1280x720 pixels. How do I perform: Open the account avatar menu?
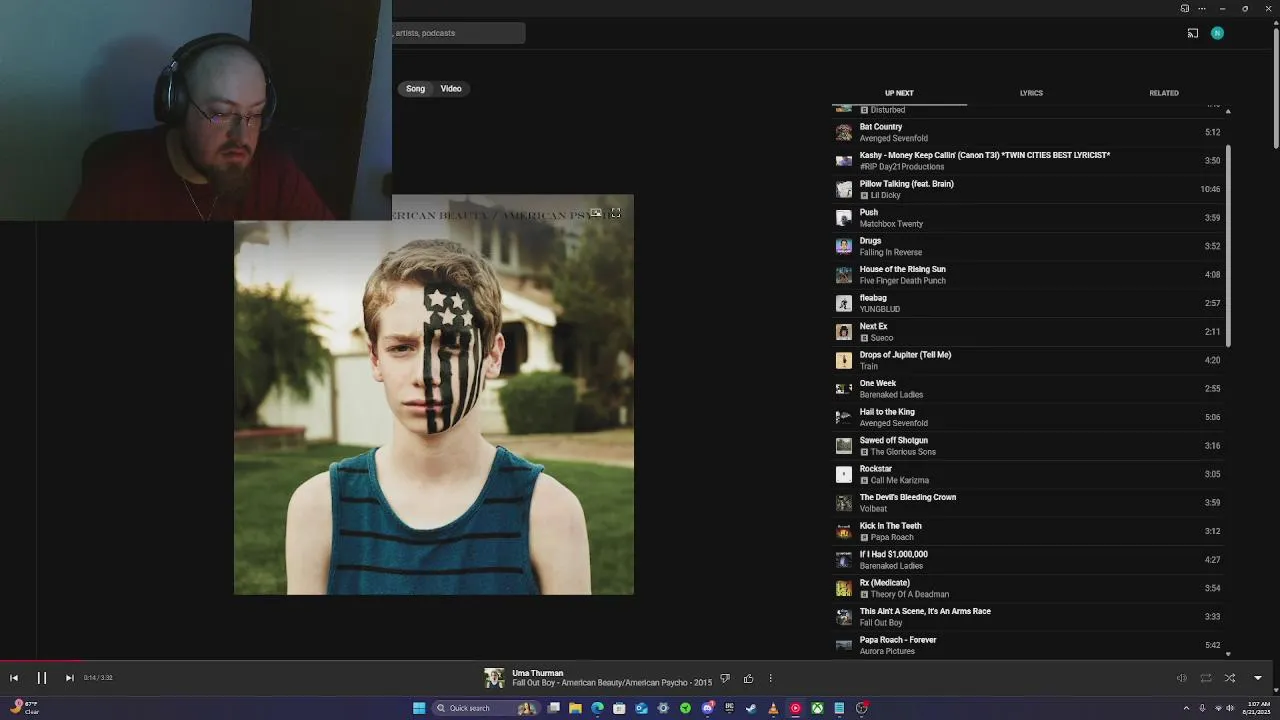click(x=1217, y=33)
